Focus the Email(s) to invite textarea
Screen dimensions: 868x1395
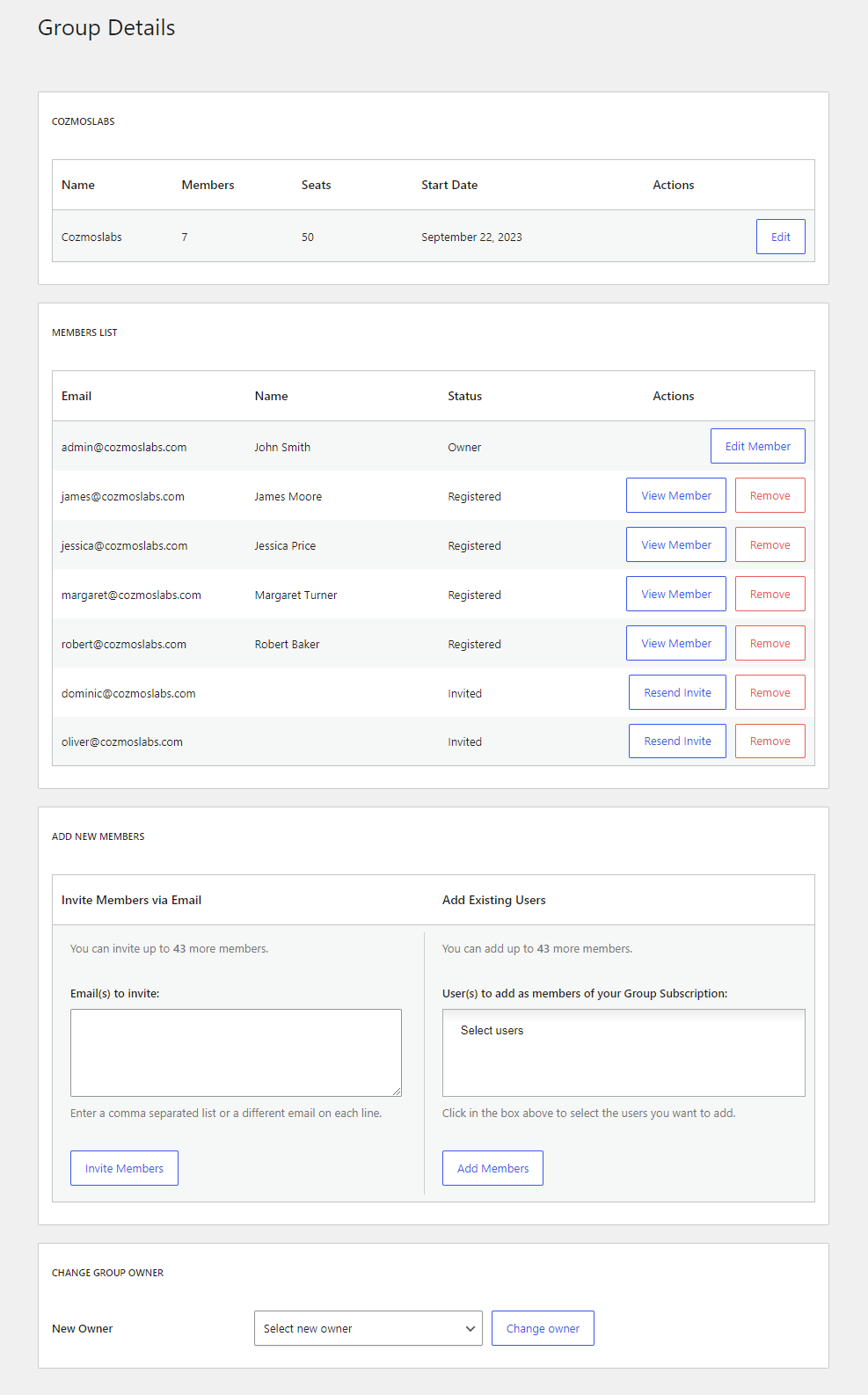coord(236,1052)
